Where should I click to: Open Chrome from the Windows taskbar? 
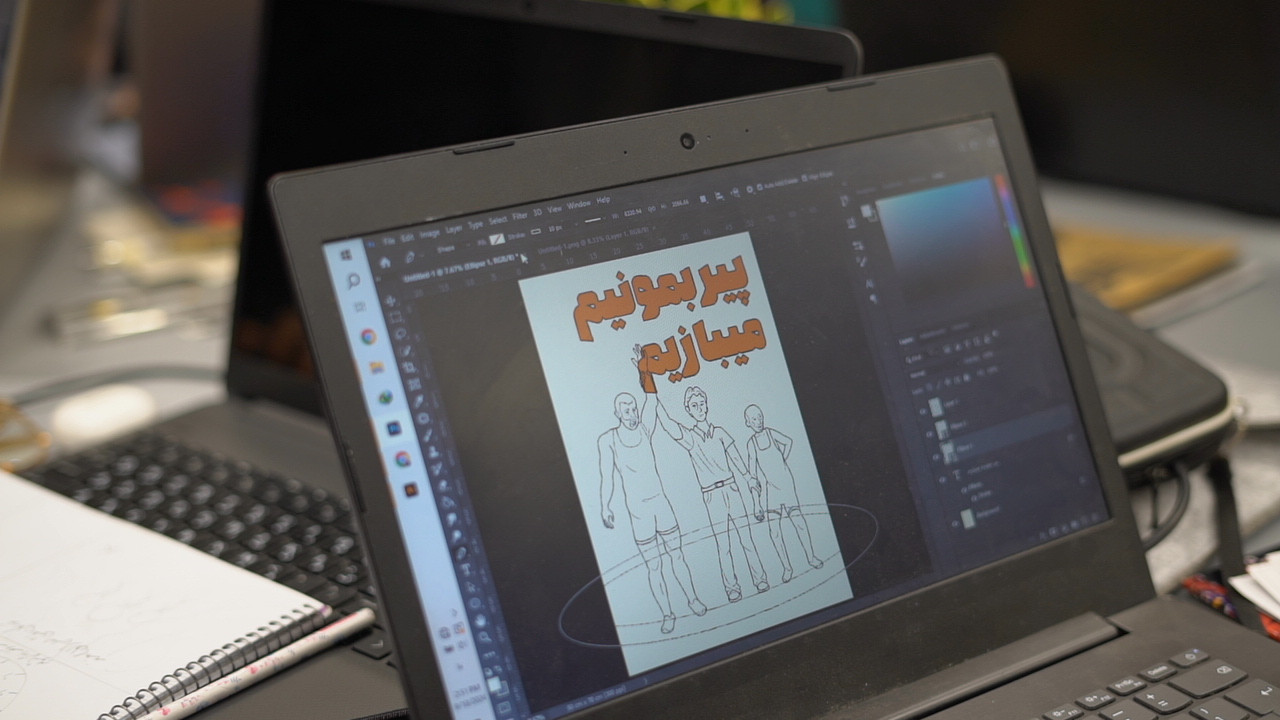[x=368, y=337]
